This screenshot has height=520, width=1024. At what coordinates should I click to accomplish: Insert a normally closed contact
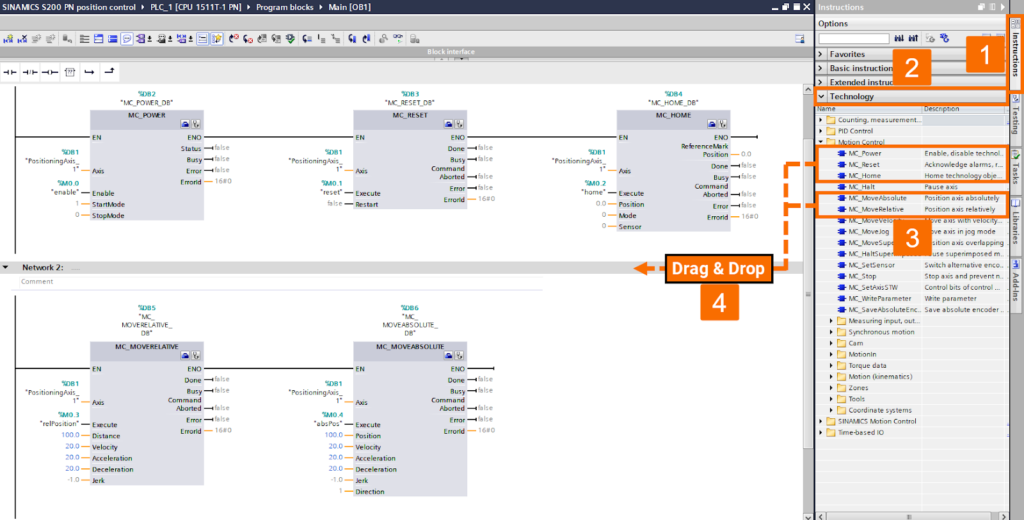pyautogui.click(x=29, y=72)
